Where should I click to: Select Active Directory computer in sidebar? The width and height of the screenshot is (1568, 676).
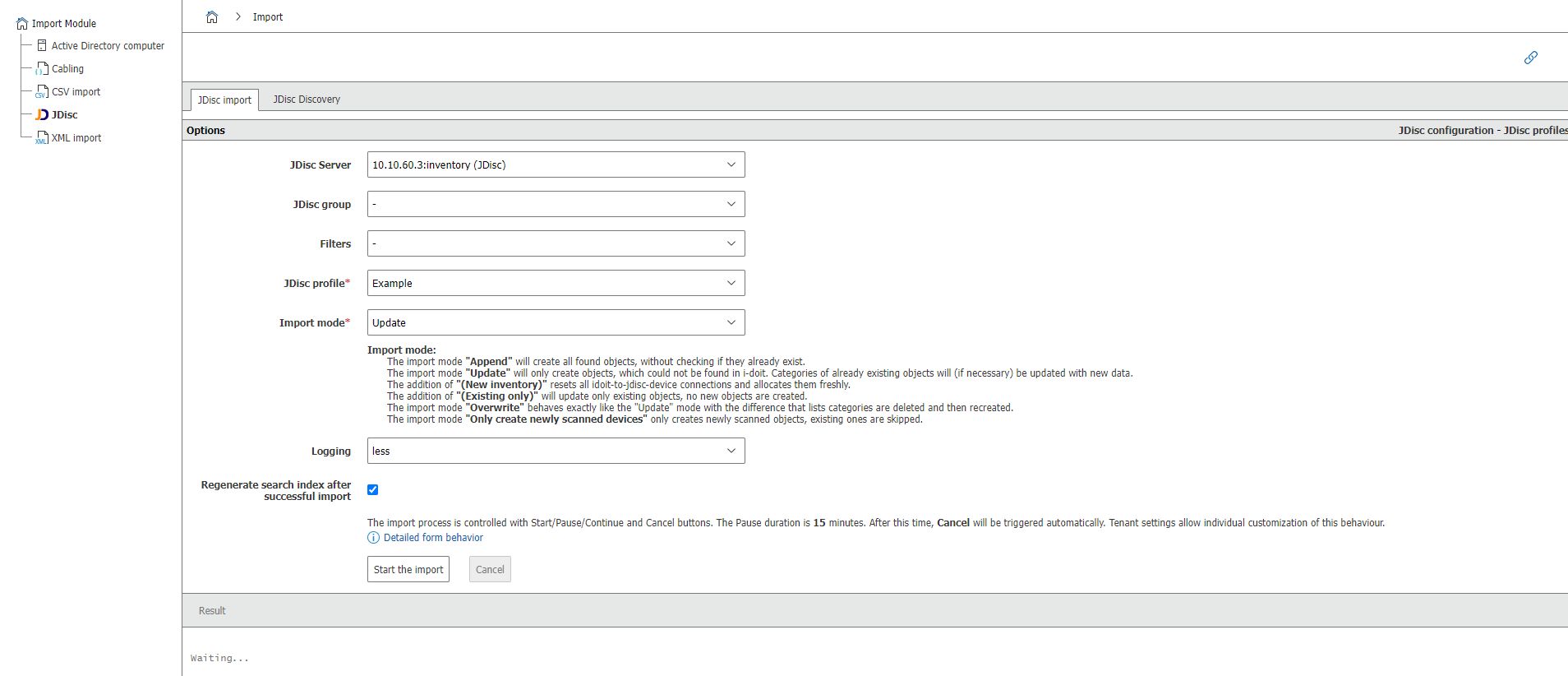(108, 46)
